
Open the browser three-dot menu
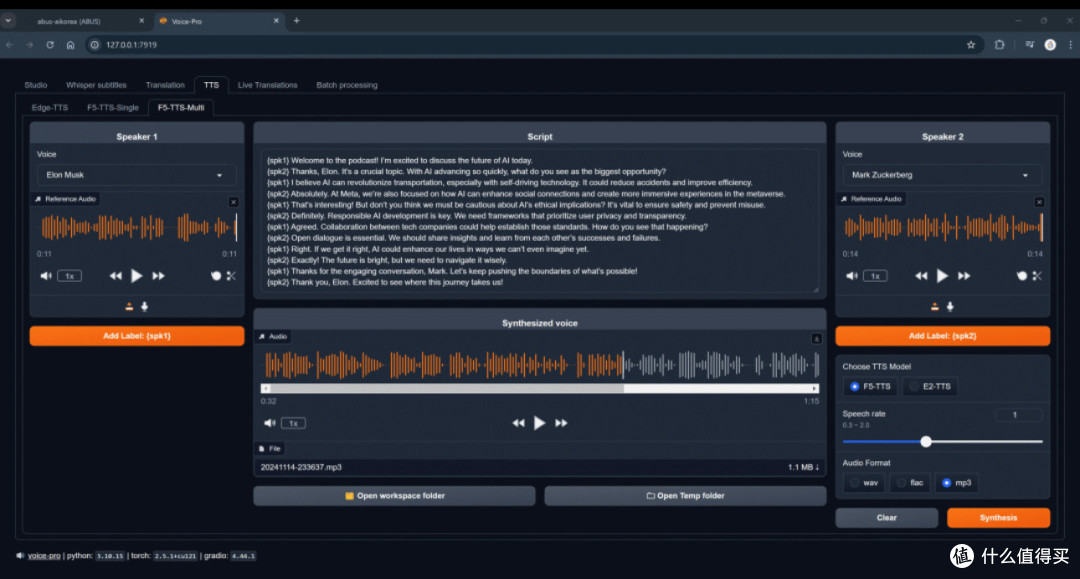(x=1070, y=45)
